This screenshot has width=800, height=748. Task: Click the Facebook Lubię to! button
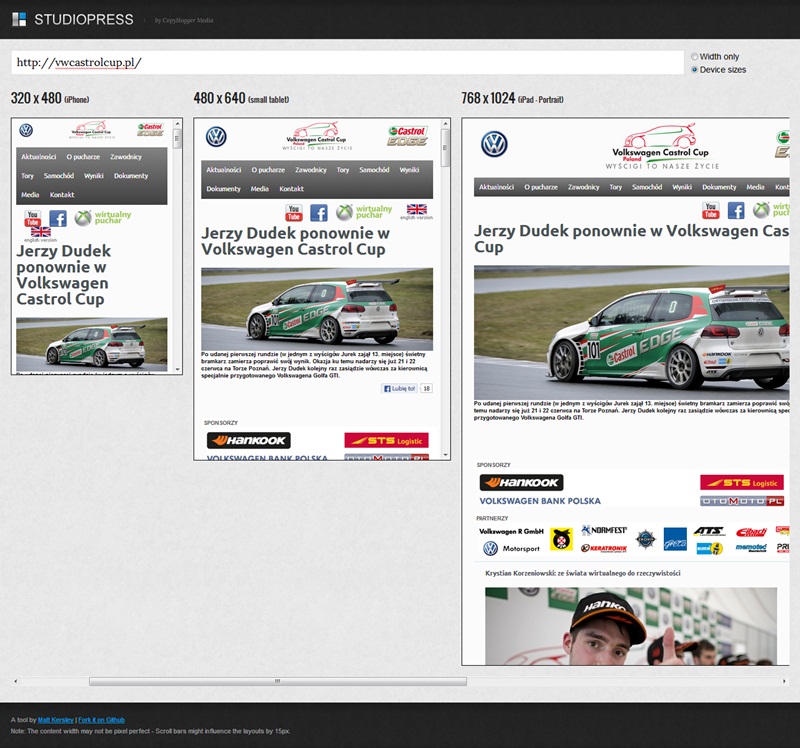(x=399, y=388)
